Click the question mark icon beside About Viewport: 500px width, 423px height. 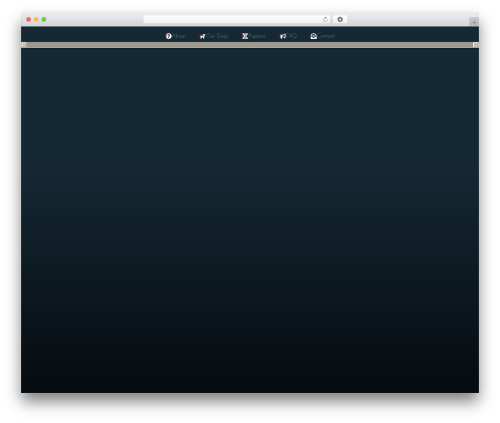click(x=169, y=36)
